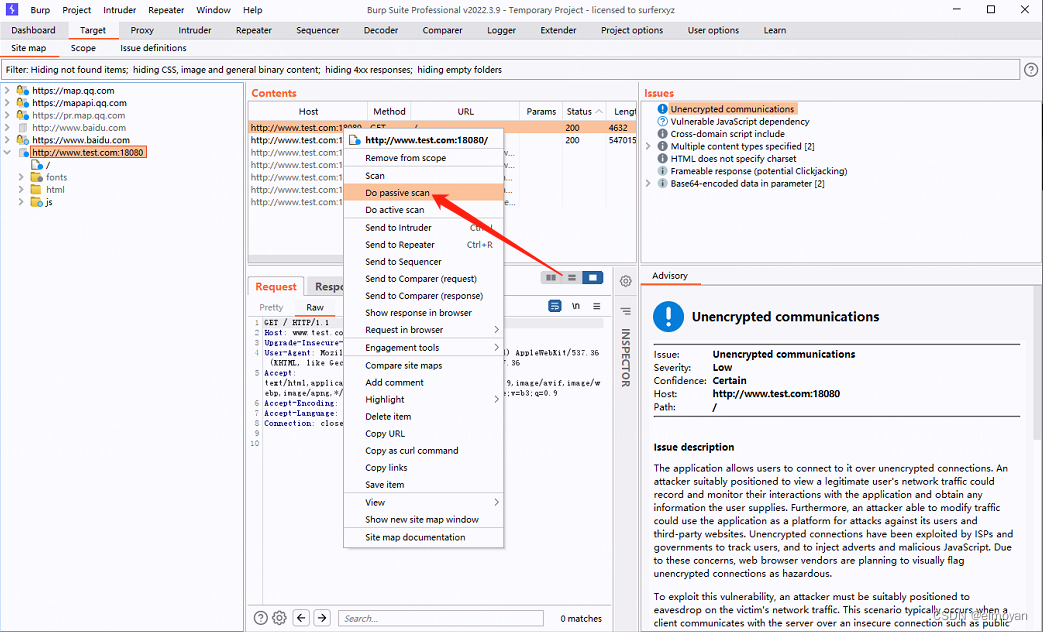Select Do active scan from context menu
The width and height of the screenshot is (1043, 632).
click(x=390, y=209)
